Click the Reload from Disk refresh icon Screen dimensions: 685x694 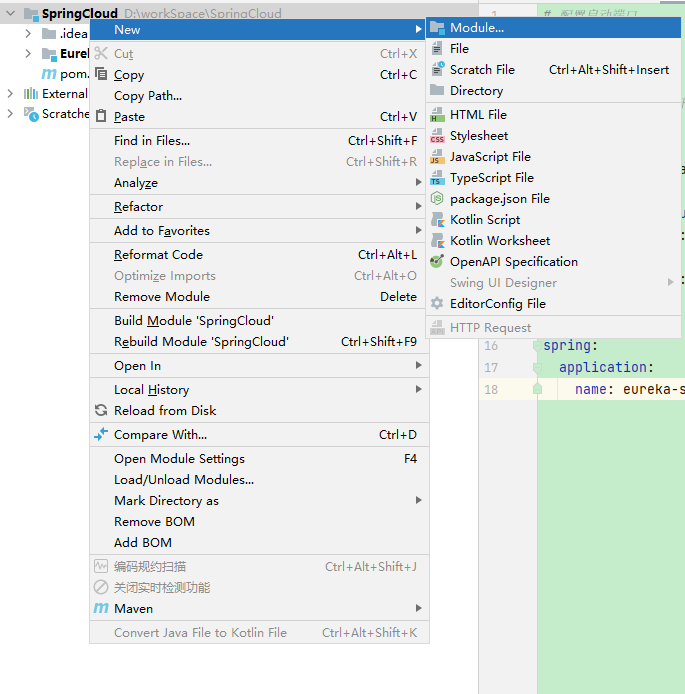point(101,410)
